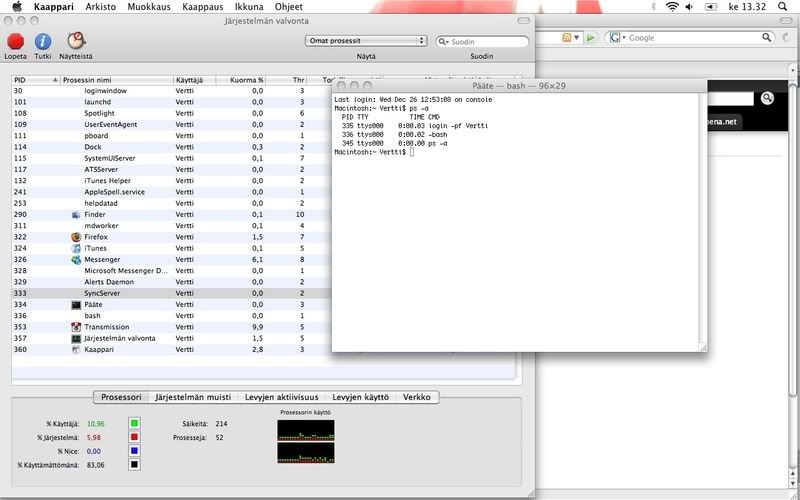
Task: Click the upper processor usage graph
Action: pyautogui.click(x=306, y=430)
